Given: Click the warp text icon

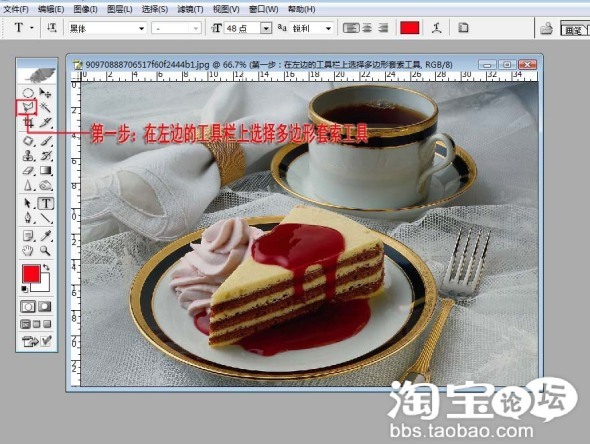Looking at the screenshot, I should coord(437,28).
